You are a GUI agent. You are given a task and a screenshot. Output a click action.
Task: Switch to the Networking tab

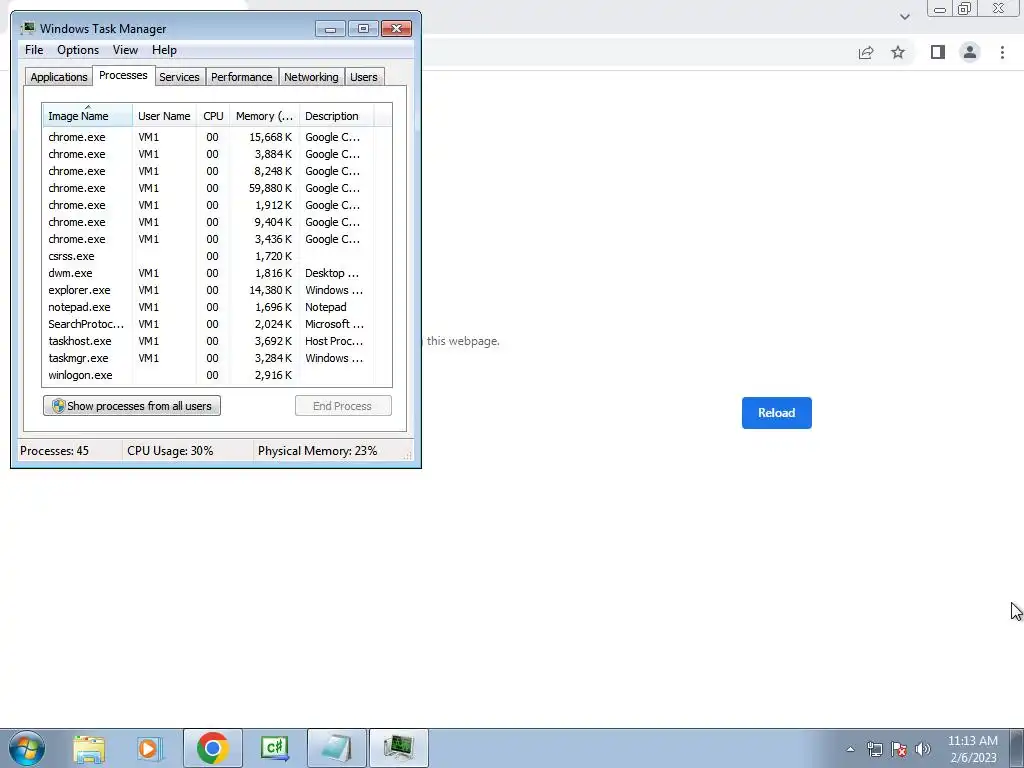click(311, 77)
